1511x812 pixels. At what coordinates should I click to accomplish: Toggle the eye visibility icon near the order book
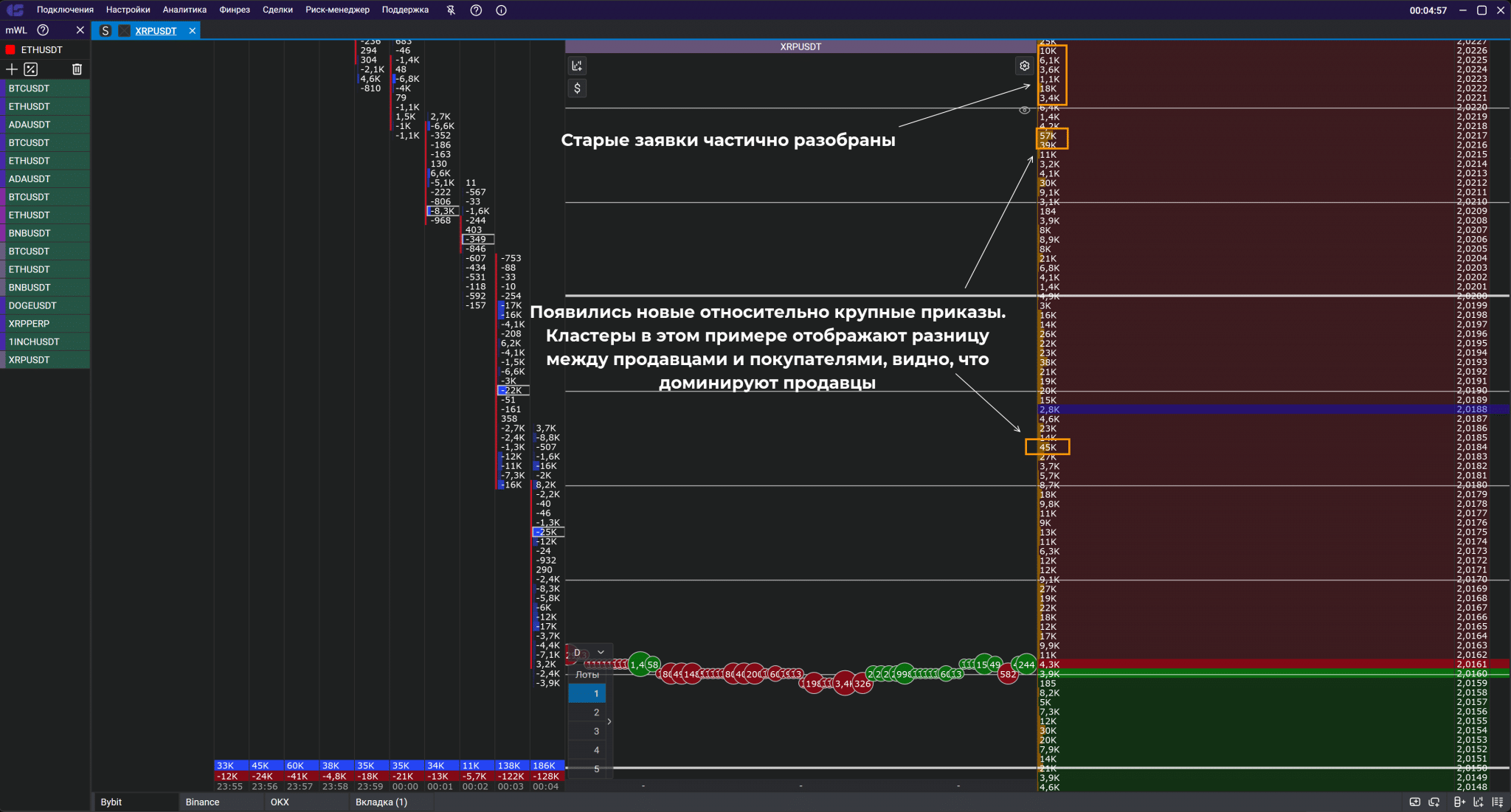[1024, 110]
